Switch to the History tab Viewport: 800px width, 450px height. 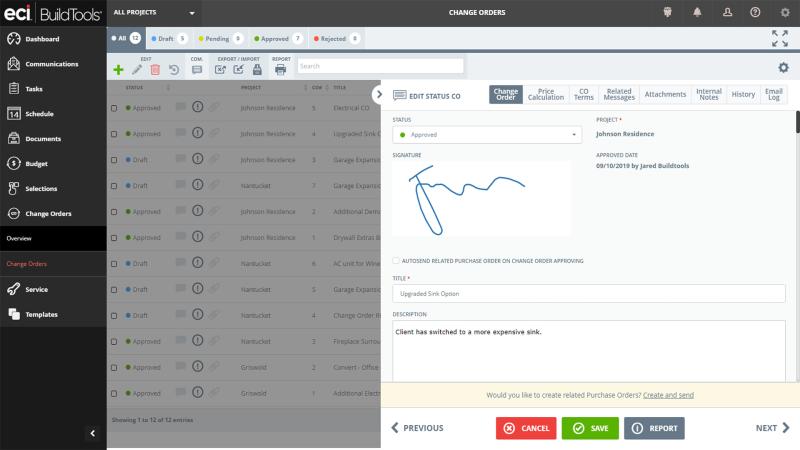click(x=743, y=94)
